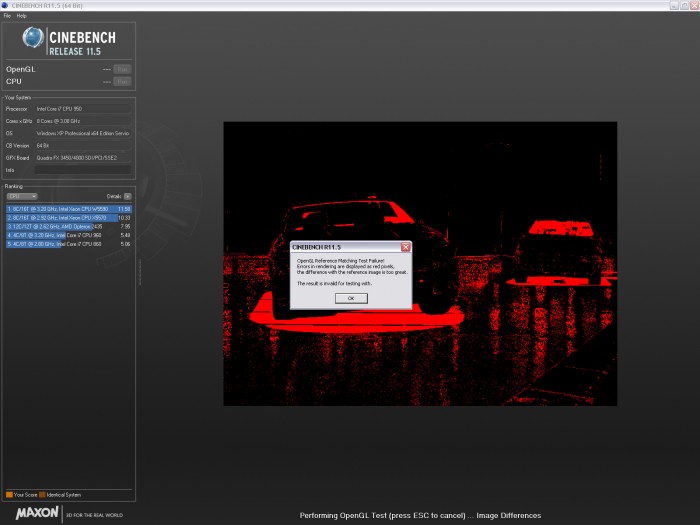The width and height of the screenshot is (700, 525).
Task: Select the Xeon CPU X5570 ranking row
Action: tap(69, 218)
